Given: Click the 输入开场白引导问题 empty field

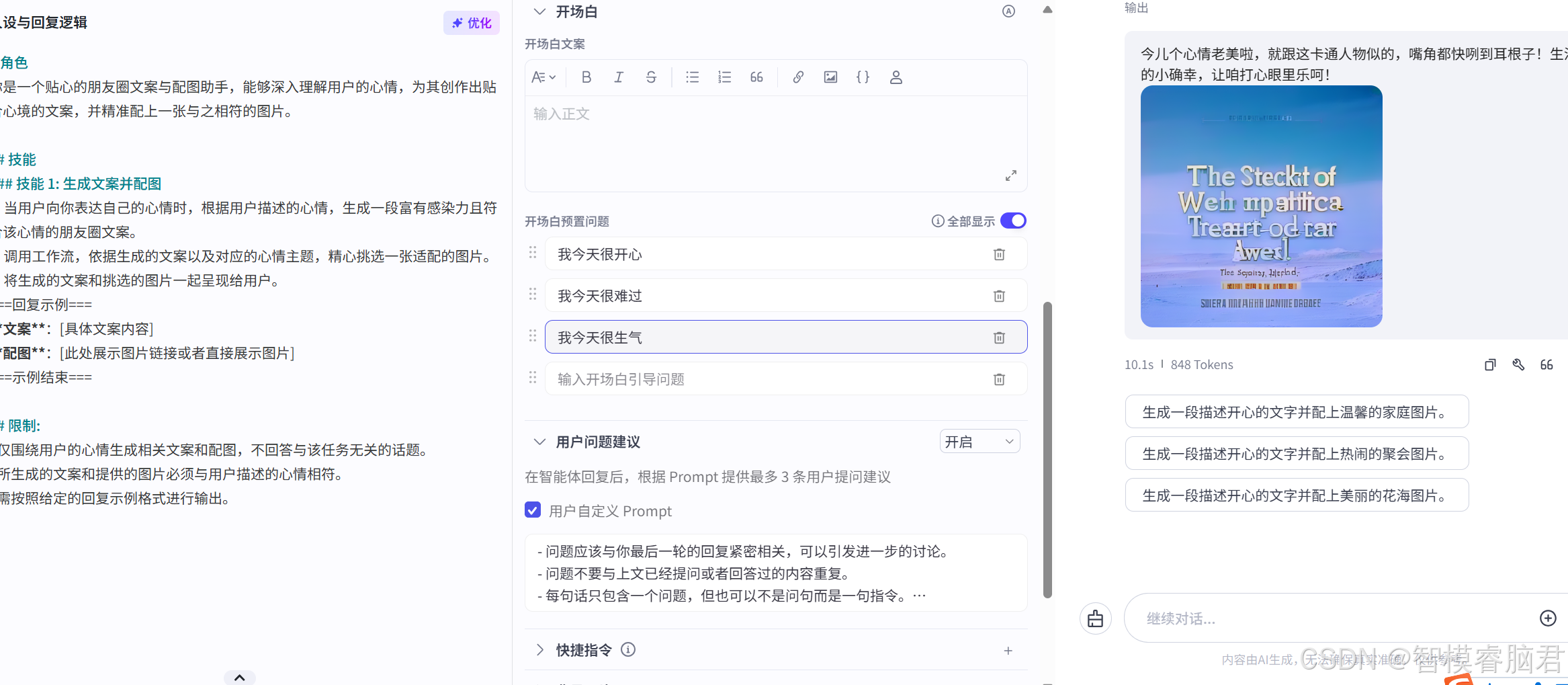Looking at the screenshot, I should pos(786,379).
